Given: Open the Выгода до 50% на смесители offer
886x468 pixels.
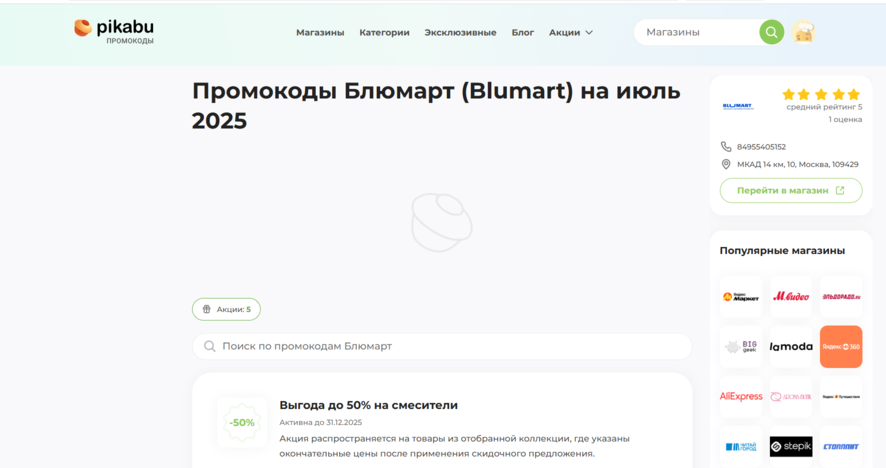Looking at the screenshot, I should [368, 405].
